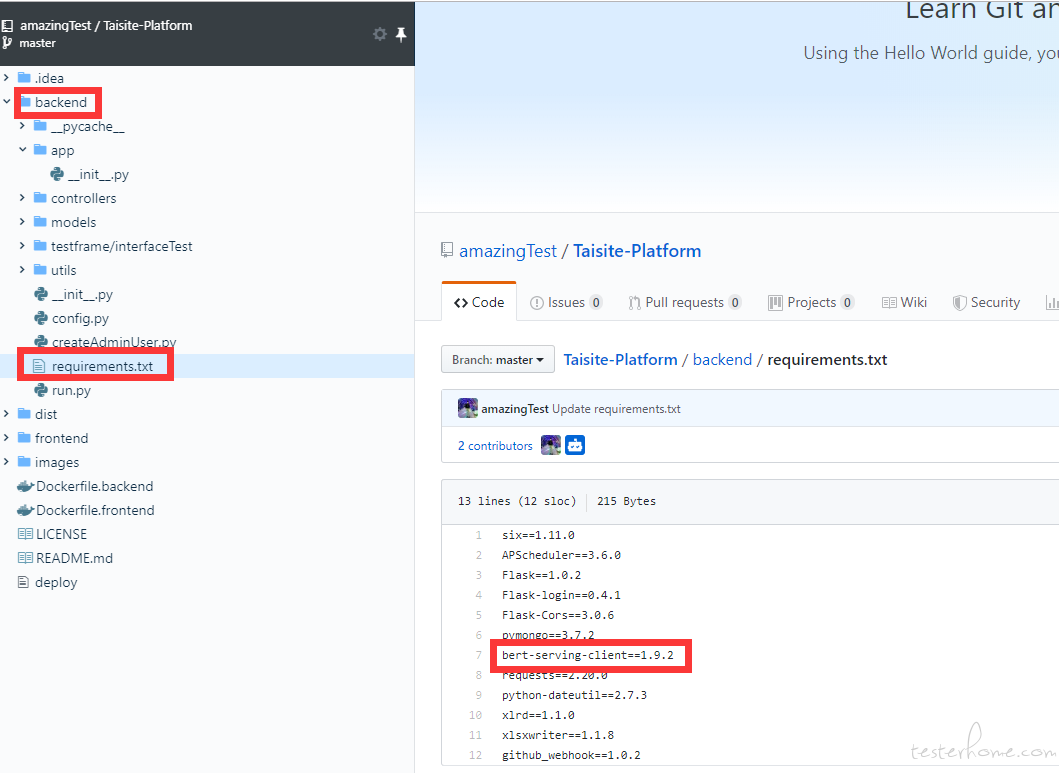1059x773 pixels.
Task: Click Python icon beside run.py
Action: click(41, 390)
